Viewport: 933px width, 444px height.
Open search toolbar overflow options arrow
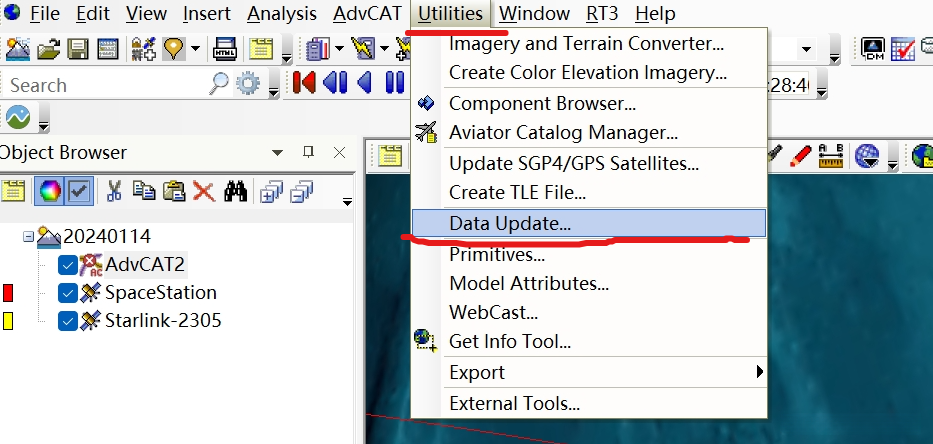(x=274, y=91)
